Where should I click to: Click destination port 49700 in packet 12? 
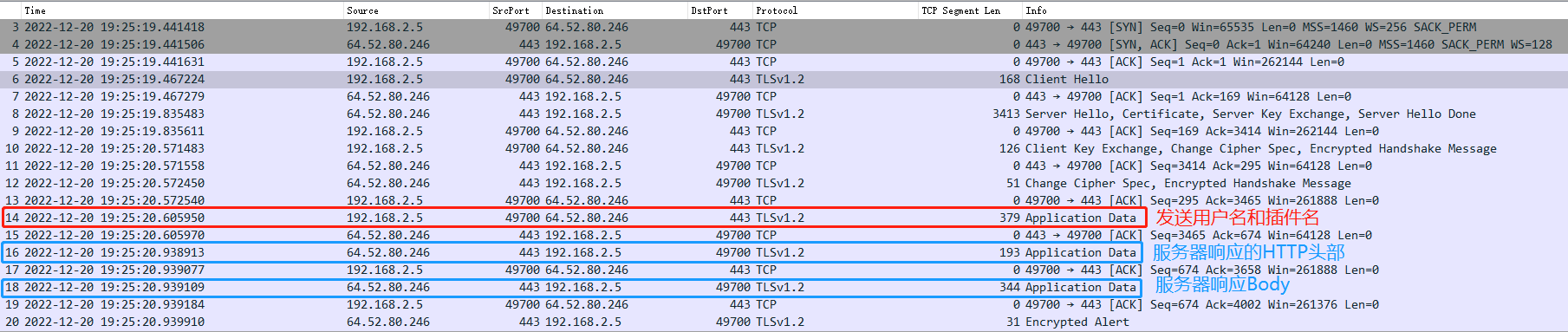point(733,183)
